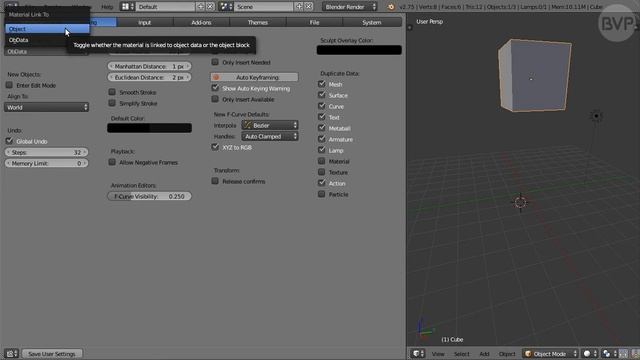
Task: Adjust the Euclidean Distance field
Action: [149, 77]
